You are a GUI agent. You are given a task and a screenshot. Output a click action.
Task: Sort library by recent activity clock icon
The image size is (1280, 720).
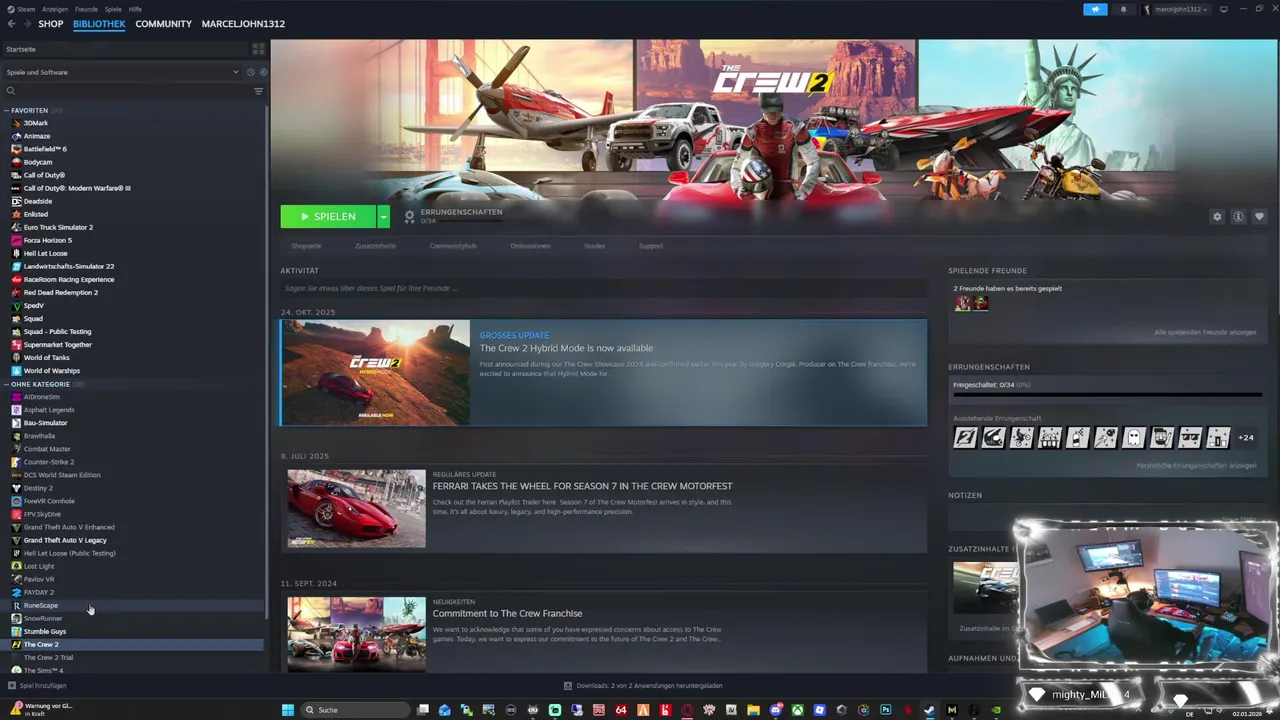pos(250,72)
